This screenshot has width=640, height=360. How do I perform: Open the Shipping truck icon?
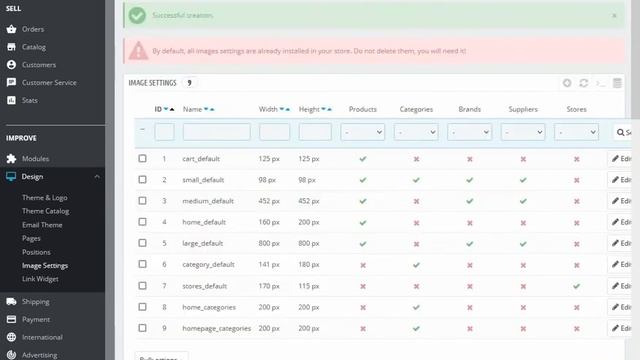11,301
